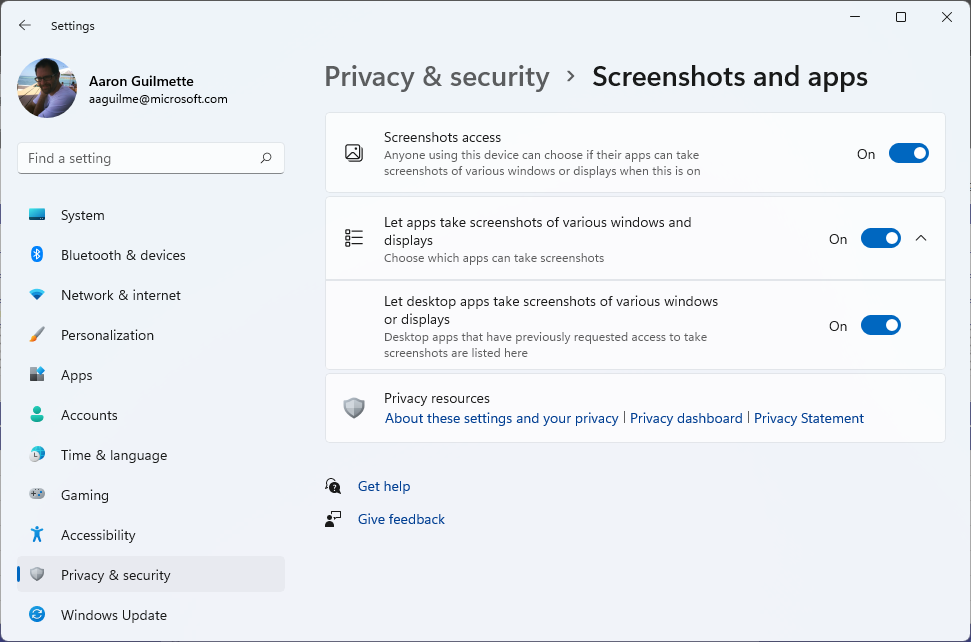Open the Apps settings category
This screenshot has height=642, width=971.
click(x=76, y=375)
